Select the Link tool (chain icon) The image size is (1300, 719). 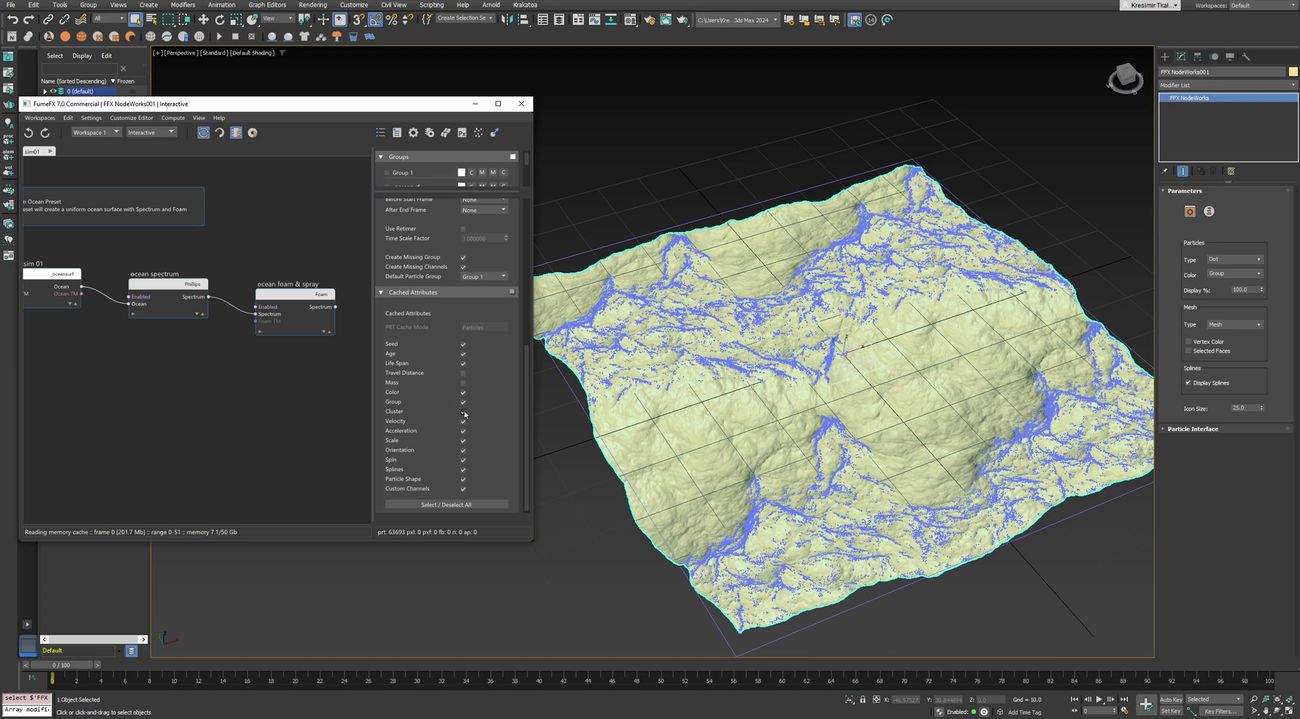click(48, 19)
